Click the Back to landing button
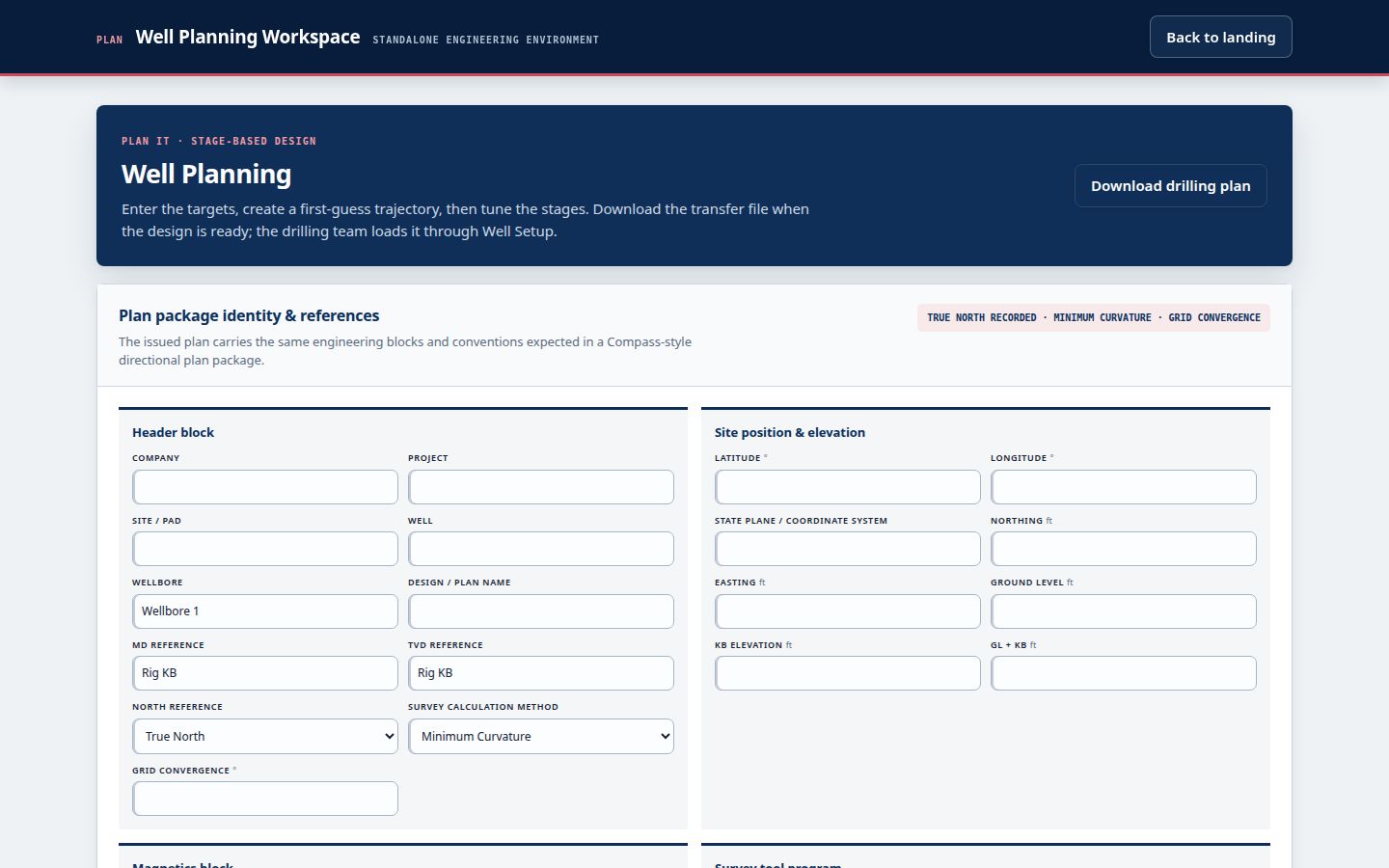This screenshot has height=868, width=1389. click(1220, 37)
